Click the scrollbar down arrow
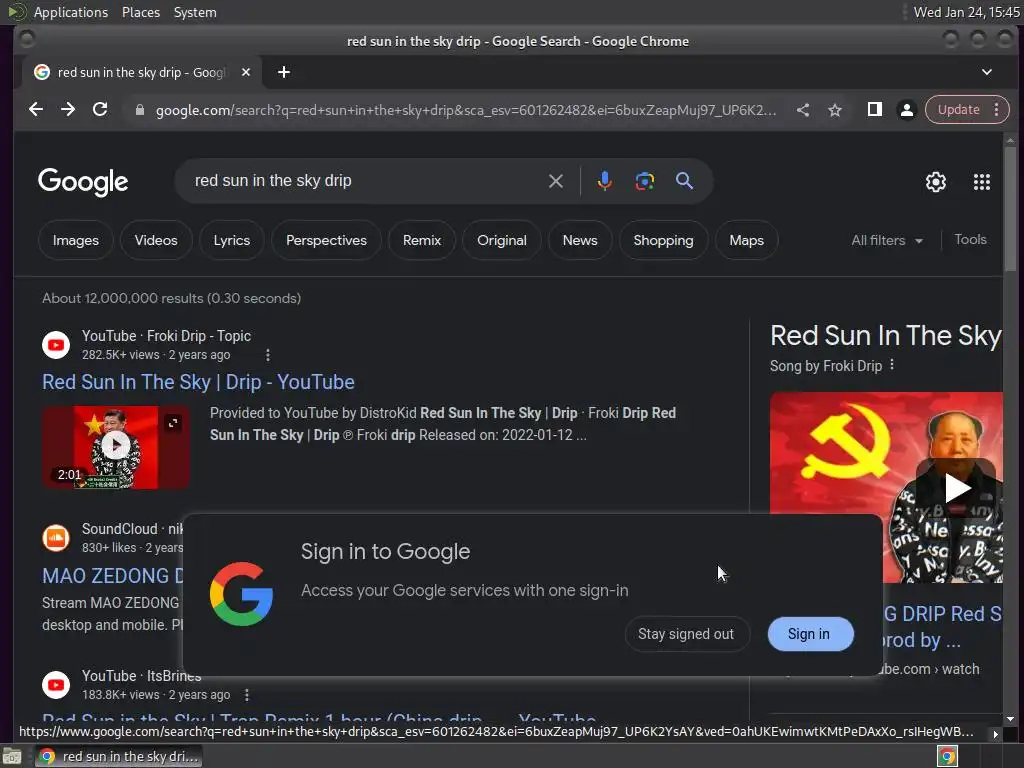 point(1010,719)
